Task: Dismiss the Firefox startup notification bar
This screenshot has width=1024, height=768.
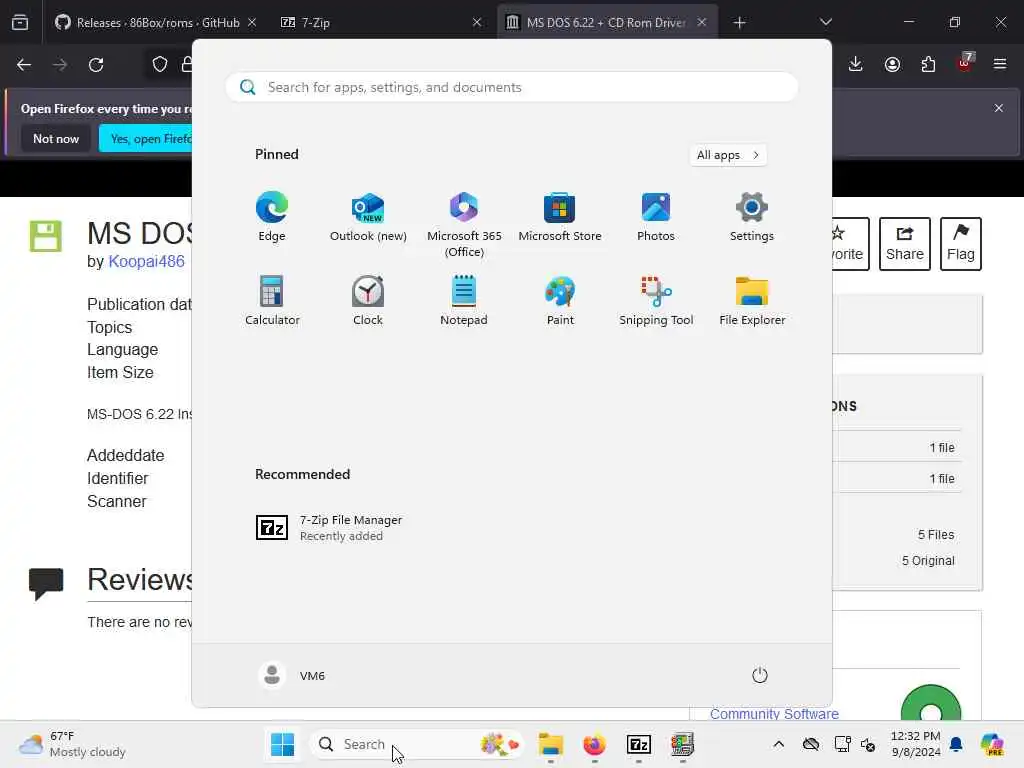Action: [x=999, y=108]
